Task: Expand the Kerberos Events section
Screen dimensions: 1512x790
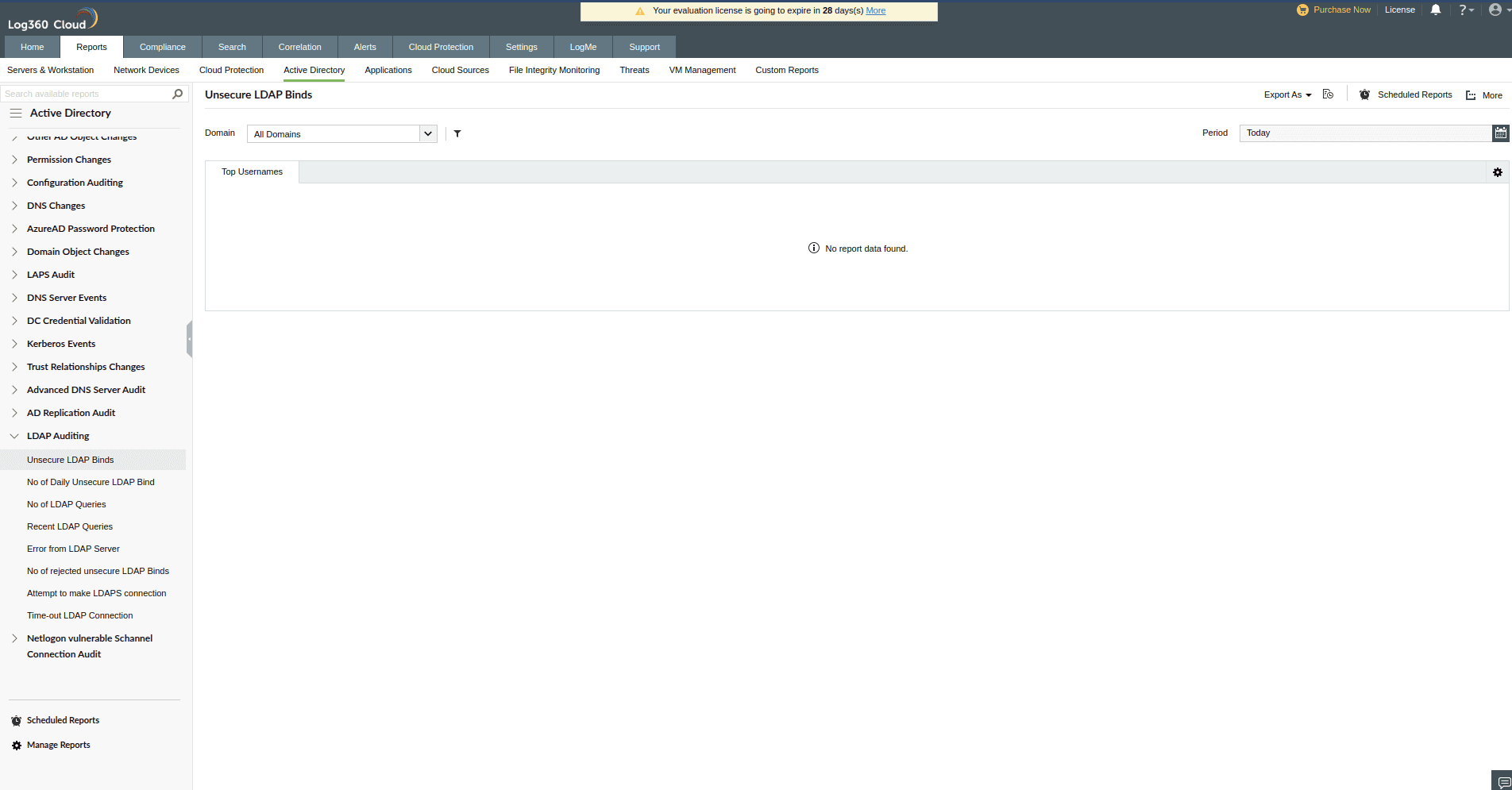Action: (13, 343)
